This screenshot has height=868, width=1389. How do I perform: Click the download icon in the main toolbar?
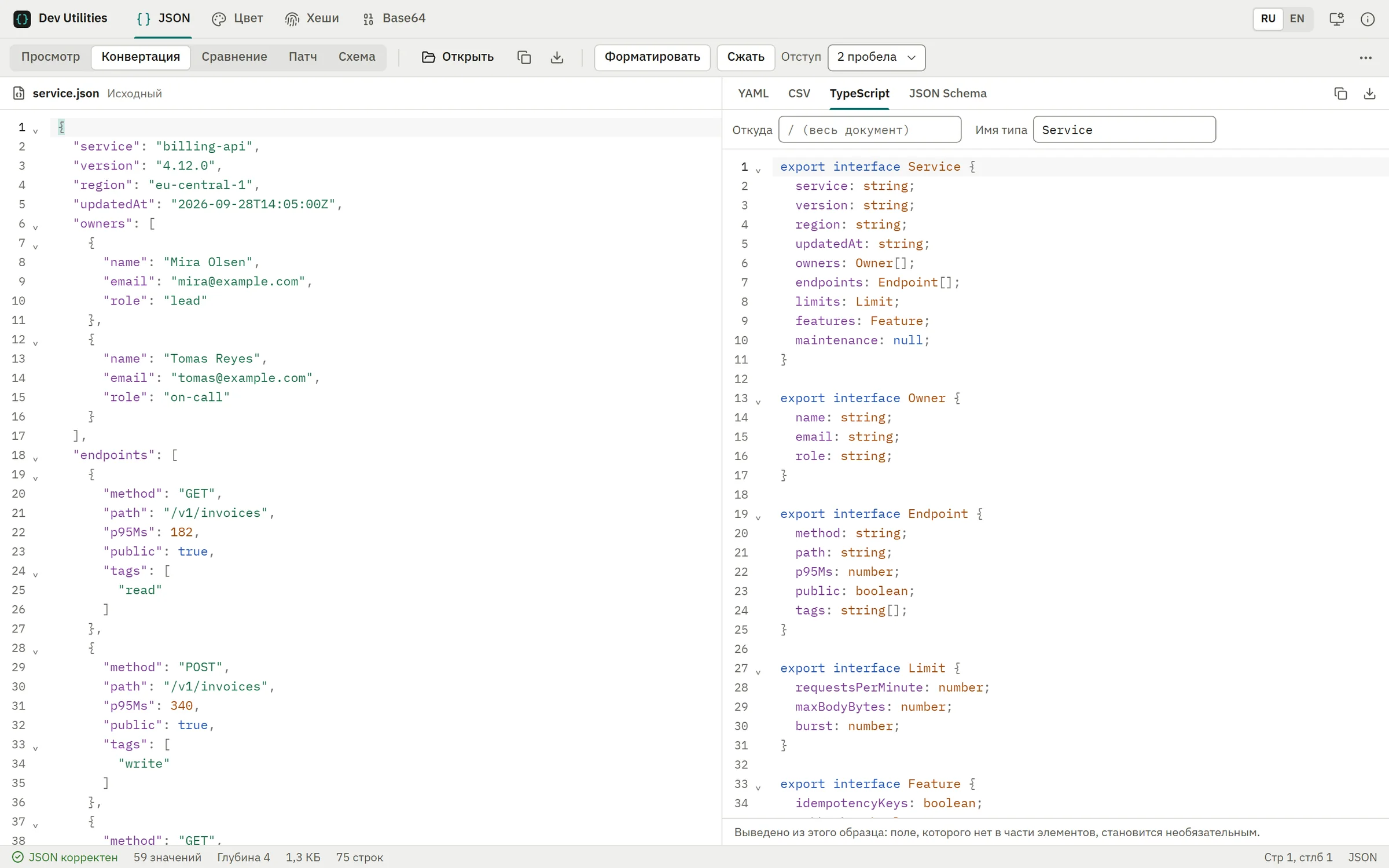coord(557,57)
